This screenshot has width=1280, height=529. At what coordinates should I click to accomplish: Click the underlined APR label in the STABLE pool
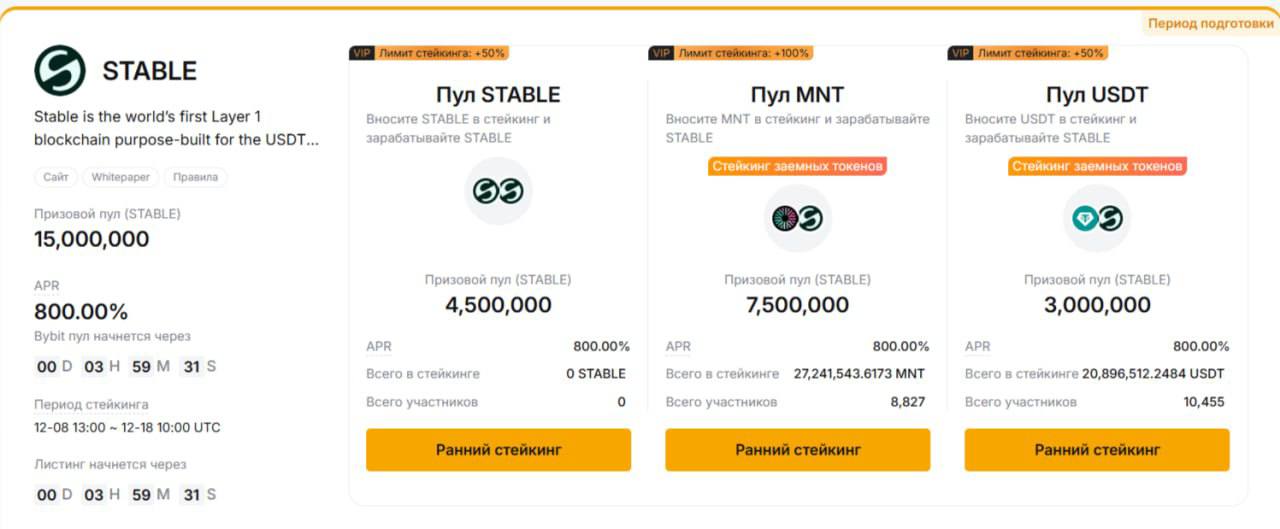pos(379,347)
